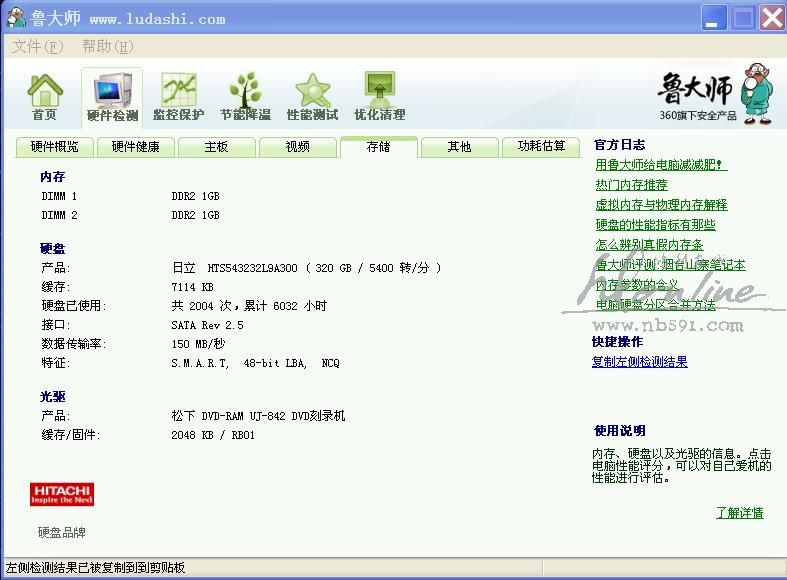Switch to the 硬件健康 tab
Image resolution: width=787 pixels, height=580 pixels.
(x=136, y=147)
